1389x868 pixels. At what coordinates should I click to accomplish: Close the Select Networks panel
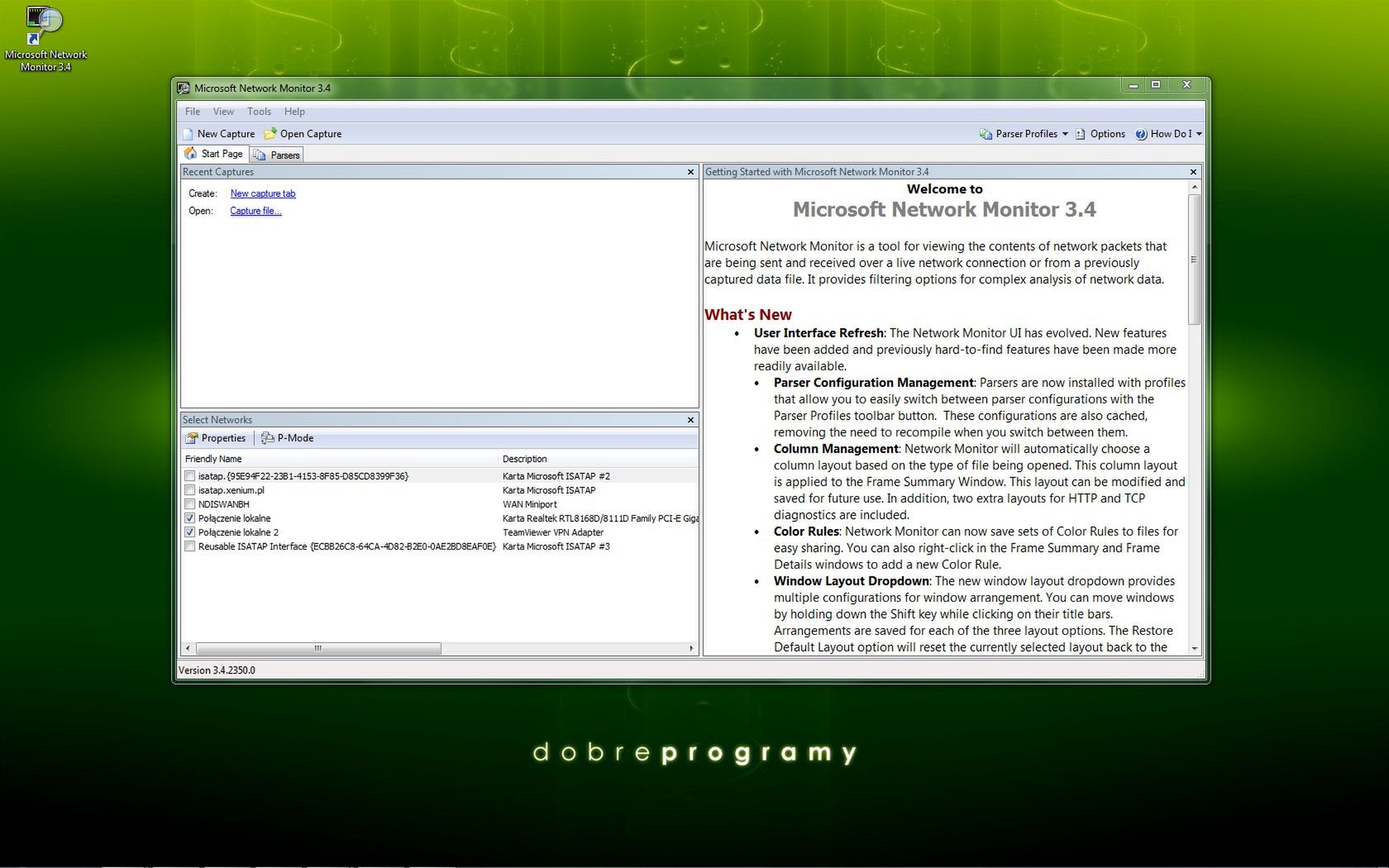click(x=690, y=420)
